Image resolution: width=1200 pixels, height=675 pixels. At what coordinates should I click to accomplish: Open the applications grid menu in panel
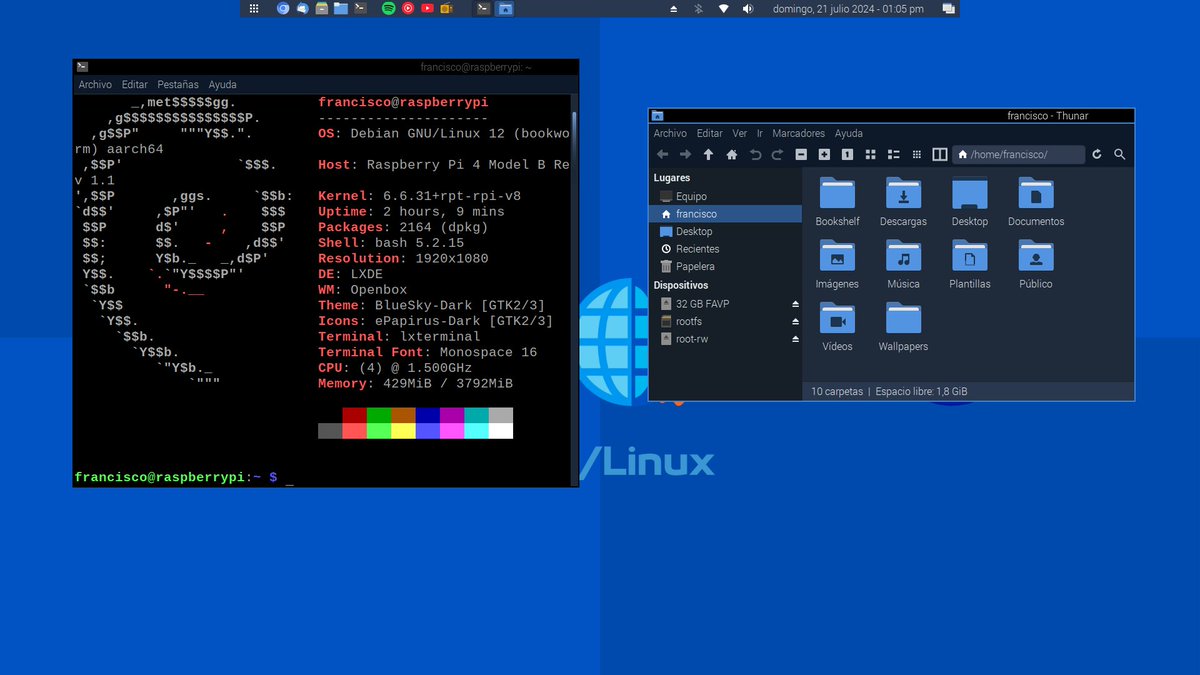(254, 8)
